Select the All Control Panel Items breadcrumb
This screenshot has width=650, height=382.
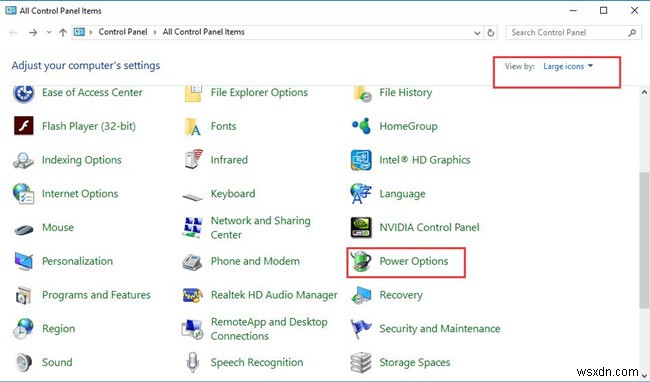[203, 32]
